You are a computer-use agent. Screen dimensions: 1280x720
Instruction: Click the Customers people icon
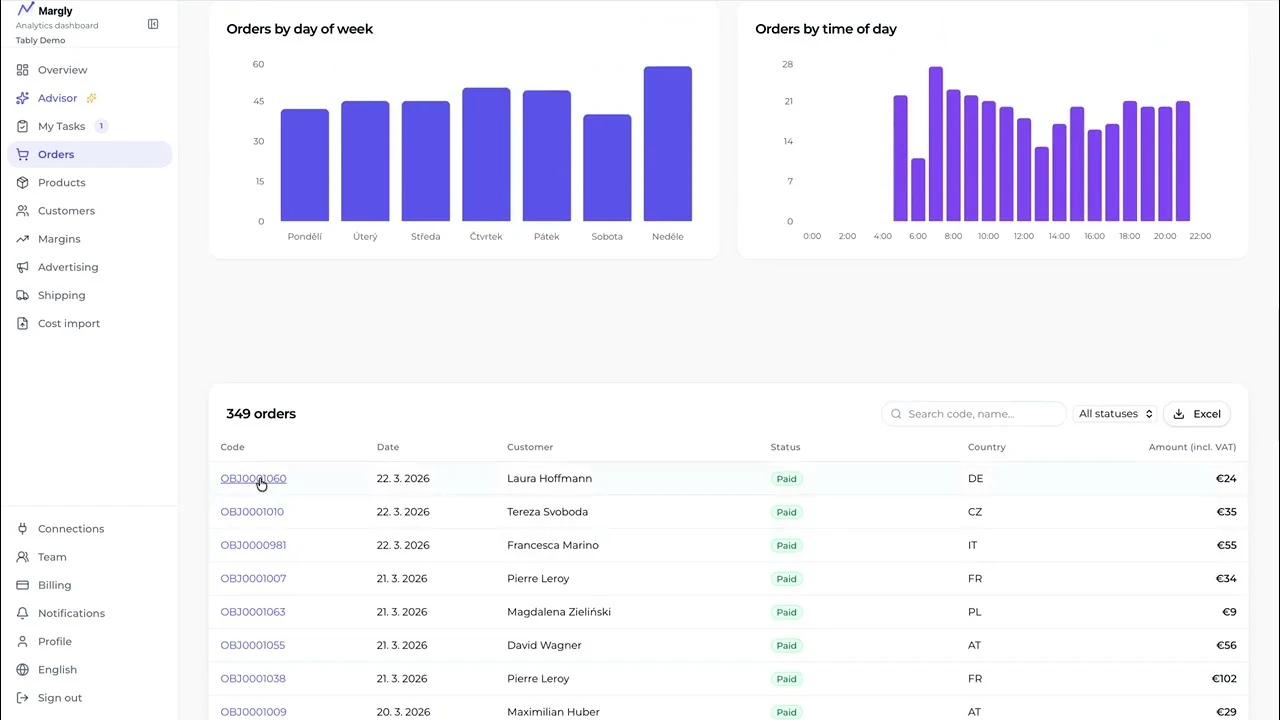[x=23, y=211]
